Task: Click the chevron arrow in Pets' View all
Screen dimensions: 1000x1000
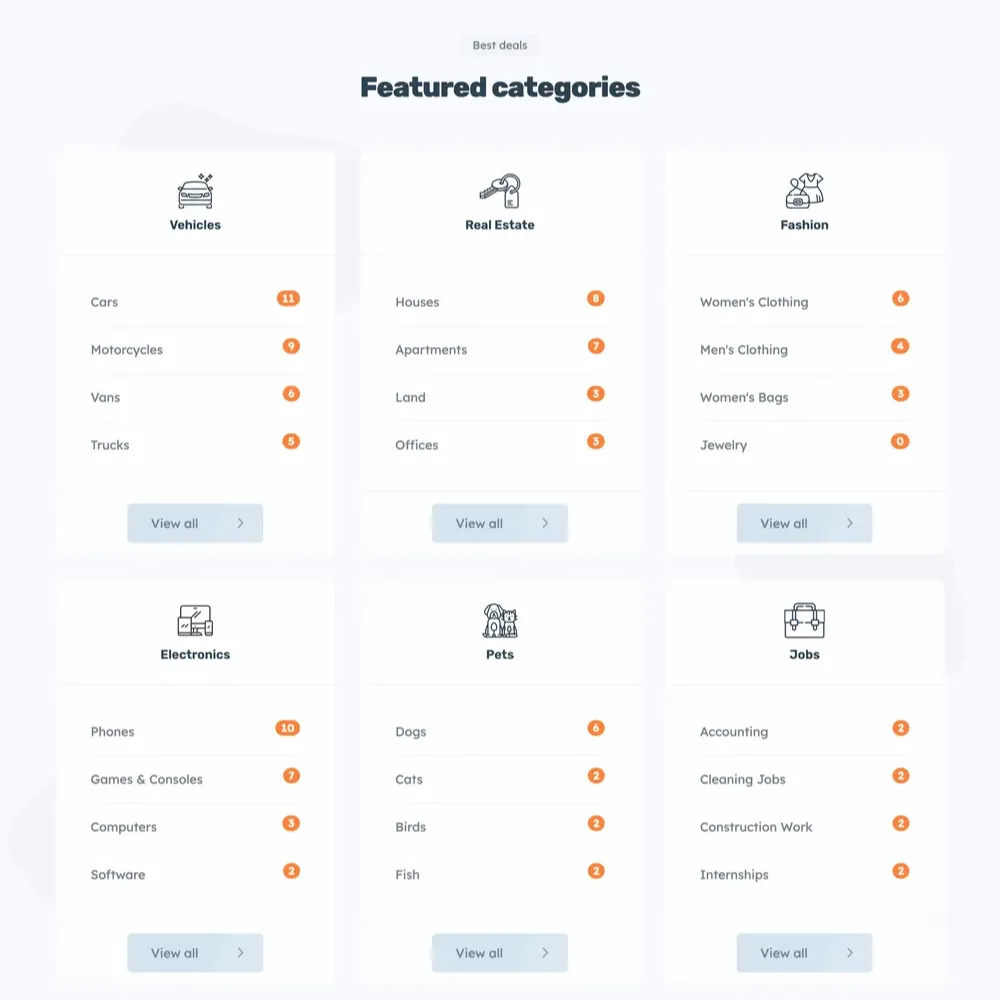Action: pos(545,953)
